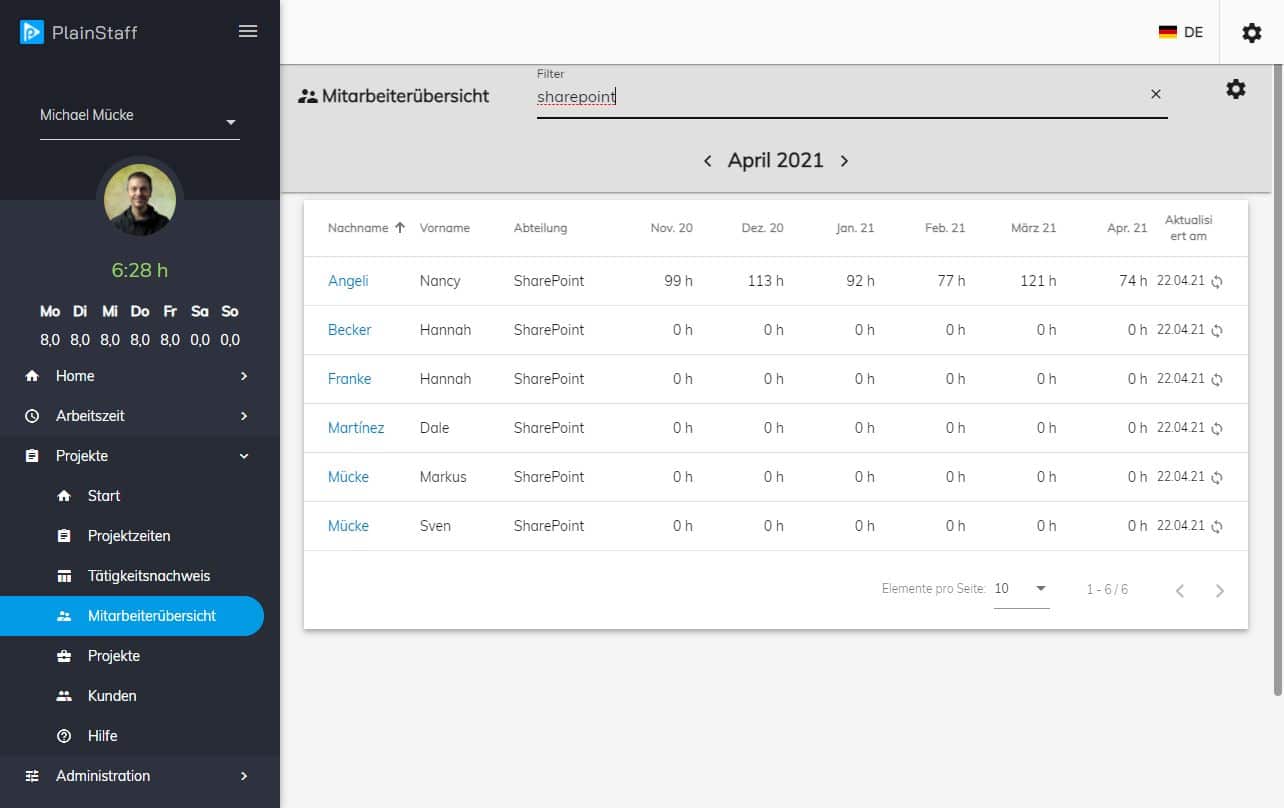The width and height of the screenshot is (1284, 808).
Task: Click the Franke surname link
Action: pos(349,379)
